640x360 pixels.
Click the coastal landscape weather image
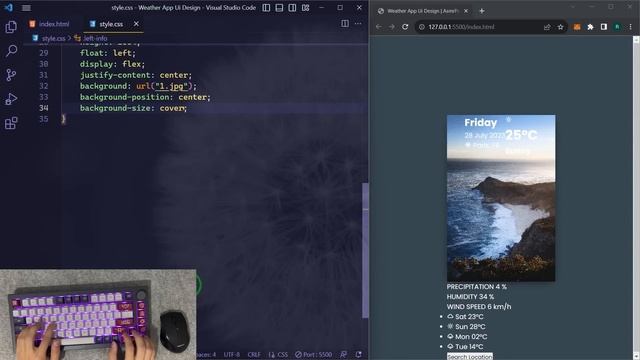coord(501,198)
